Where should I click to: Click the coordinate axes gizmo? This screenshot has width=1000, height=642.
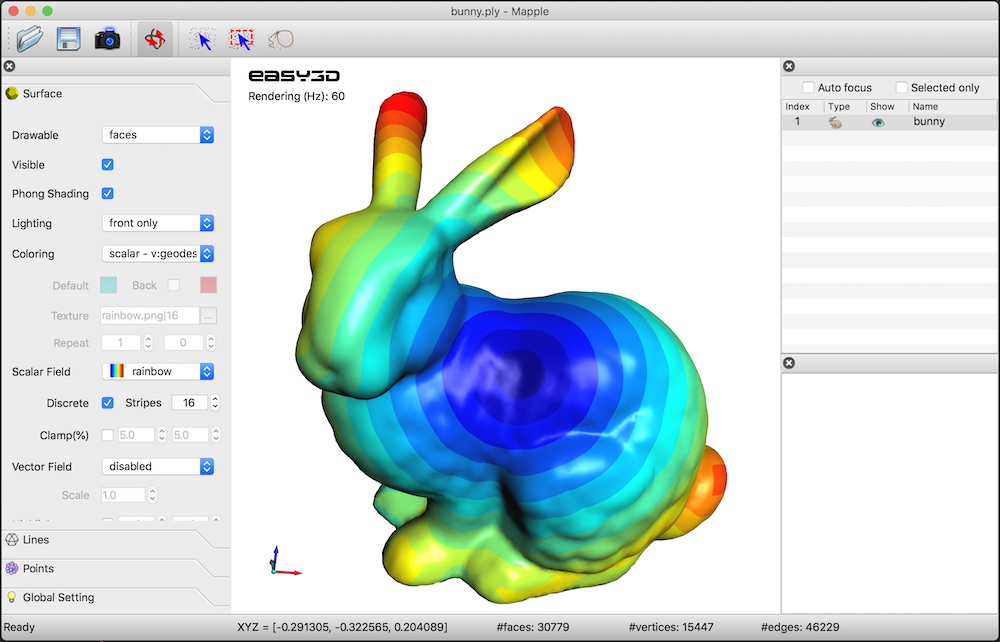283,562
